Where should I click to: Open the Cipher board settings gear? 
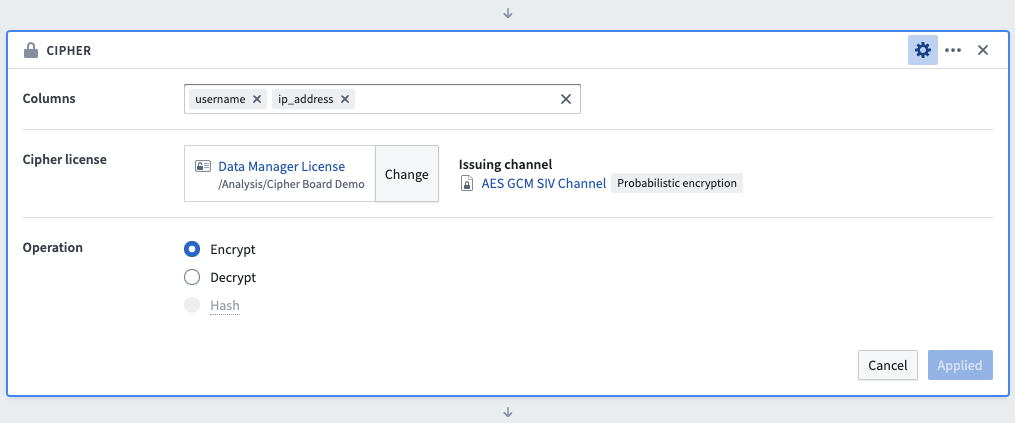tap(922, 50)
